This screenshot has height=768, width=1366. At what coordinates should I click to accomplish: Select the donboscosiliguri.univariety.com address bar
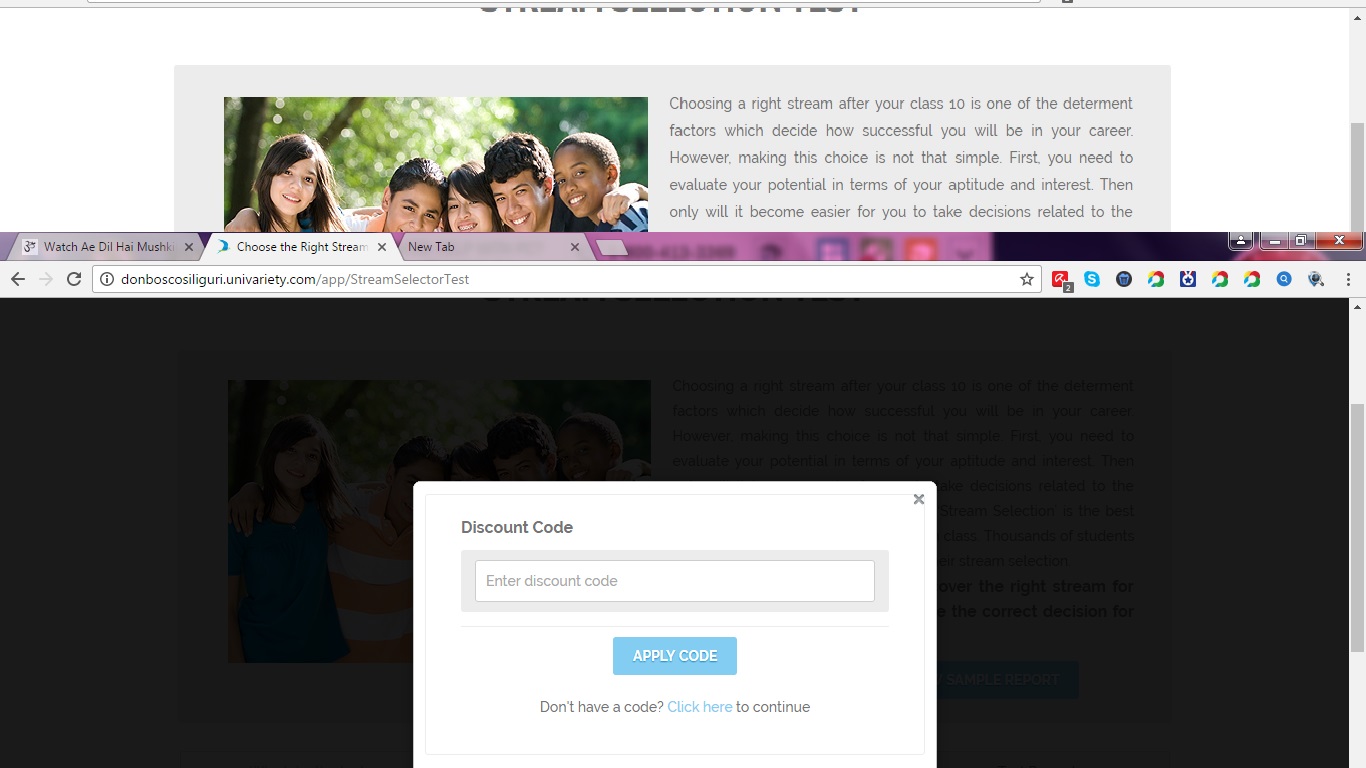click(x=565, y=280)
